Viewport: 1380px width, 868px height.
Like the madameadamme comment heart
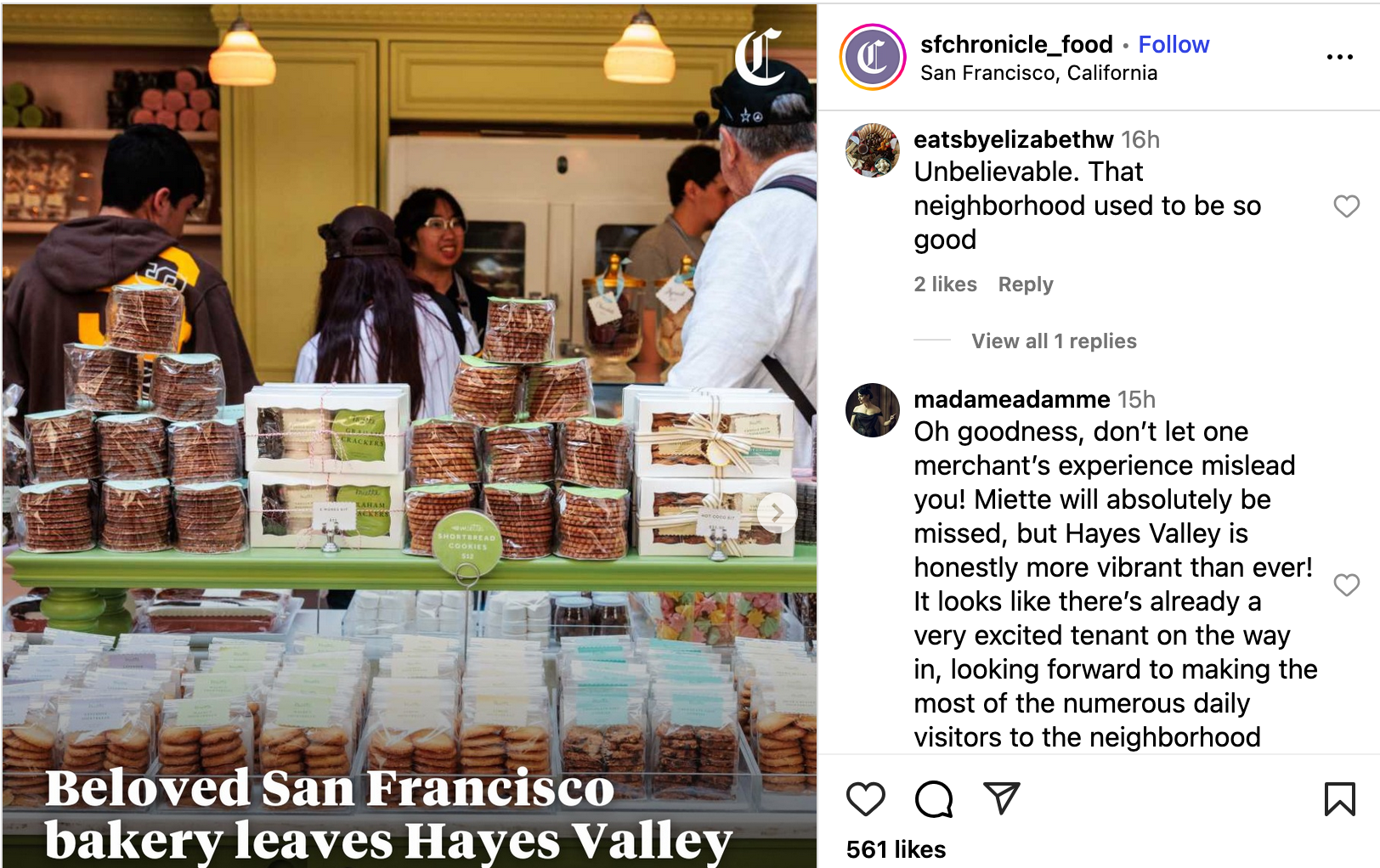tap(1346, 584)
